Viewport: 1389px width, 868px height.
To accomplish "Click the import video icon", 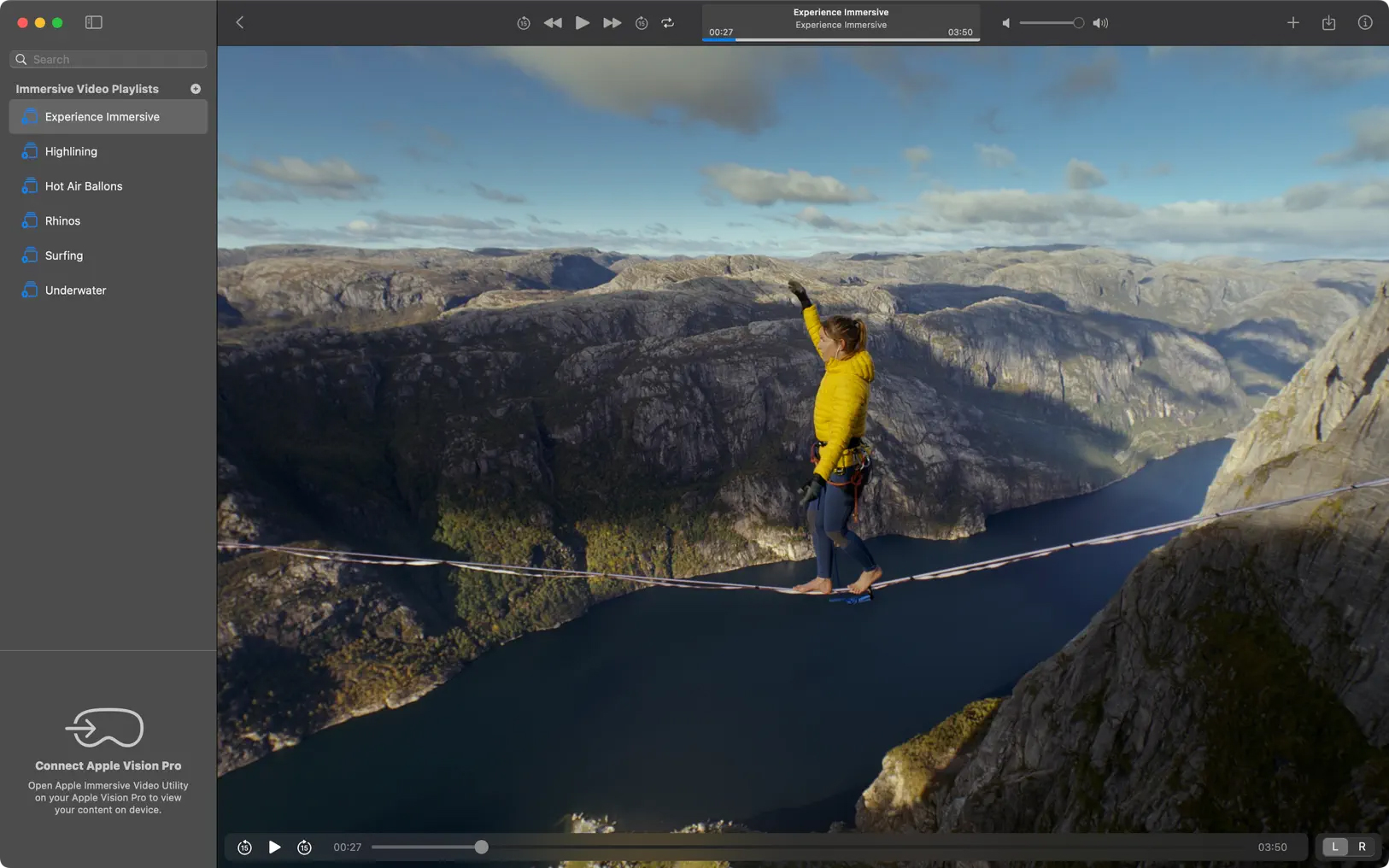I will click(x=1328, y=23).
